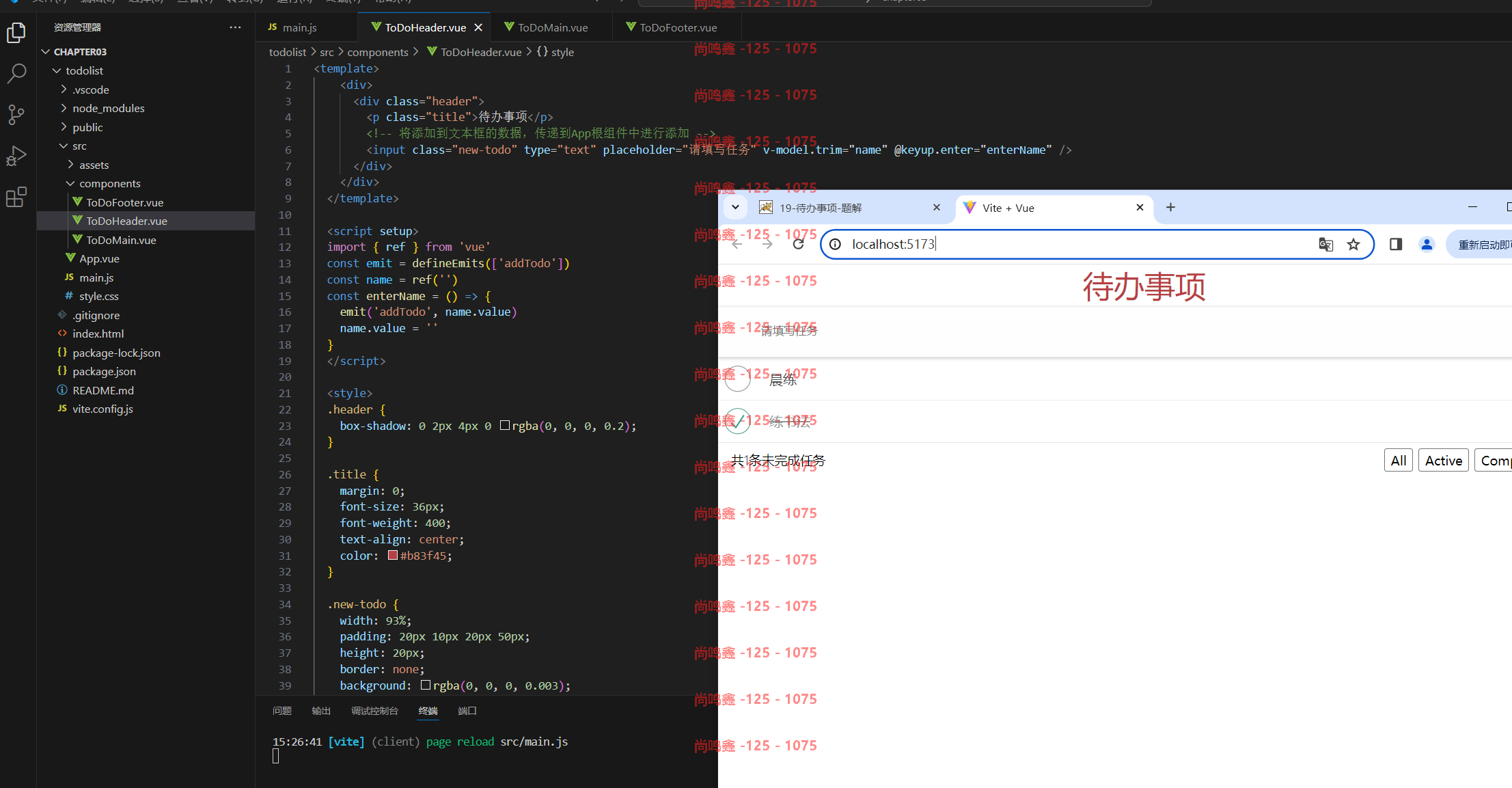Click the Chrome reload page button
Viewport: 1512px width, 788px height.
[798, 244]
